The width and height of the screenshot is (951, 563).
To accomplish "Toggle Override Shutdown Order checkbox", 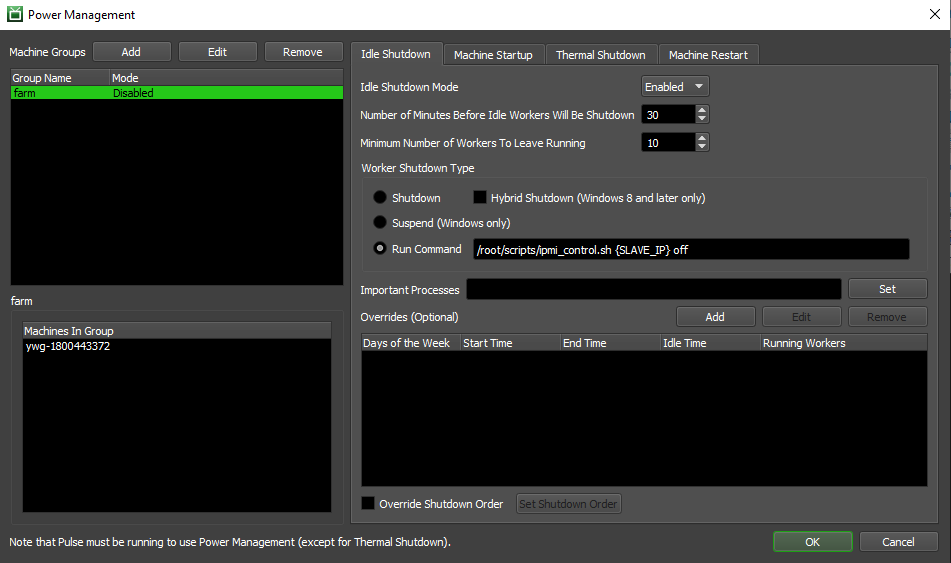I will pyautogui.click(x=368, y=504).
